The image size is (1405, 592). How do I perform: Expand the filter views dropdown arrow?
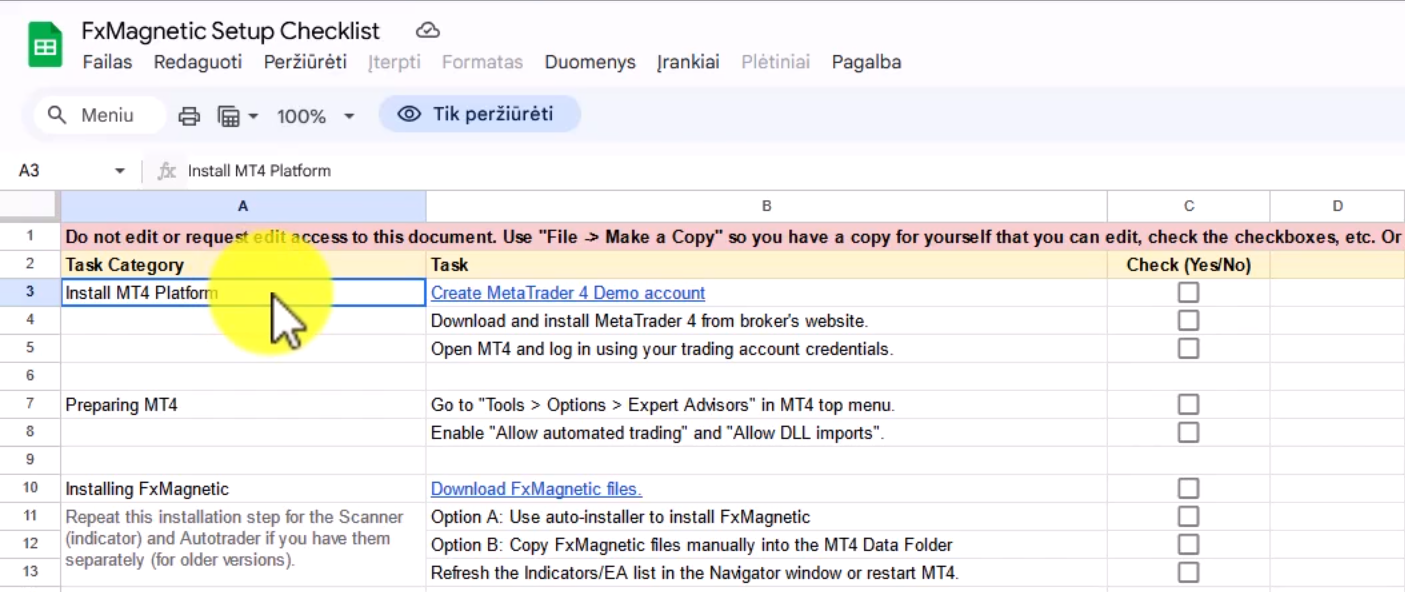coord(253,116)
